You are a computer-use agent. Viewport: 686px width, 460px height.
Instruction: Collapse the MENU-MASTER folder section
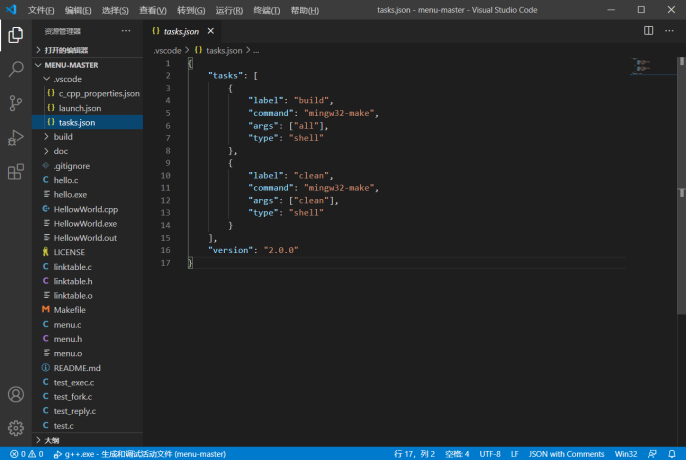click(x=88, y=65)
